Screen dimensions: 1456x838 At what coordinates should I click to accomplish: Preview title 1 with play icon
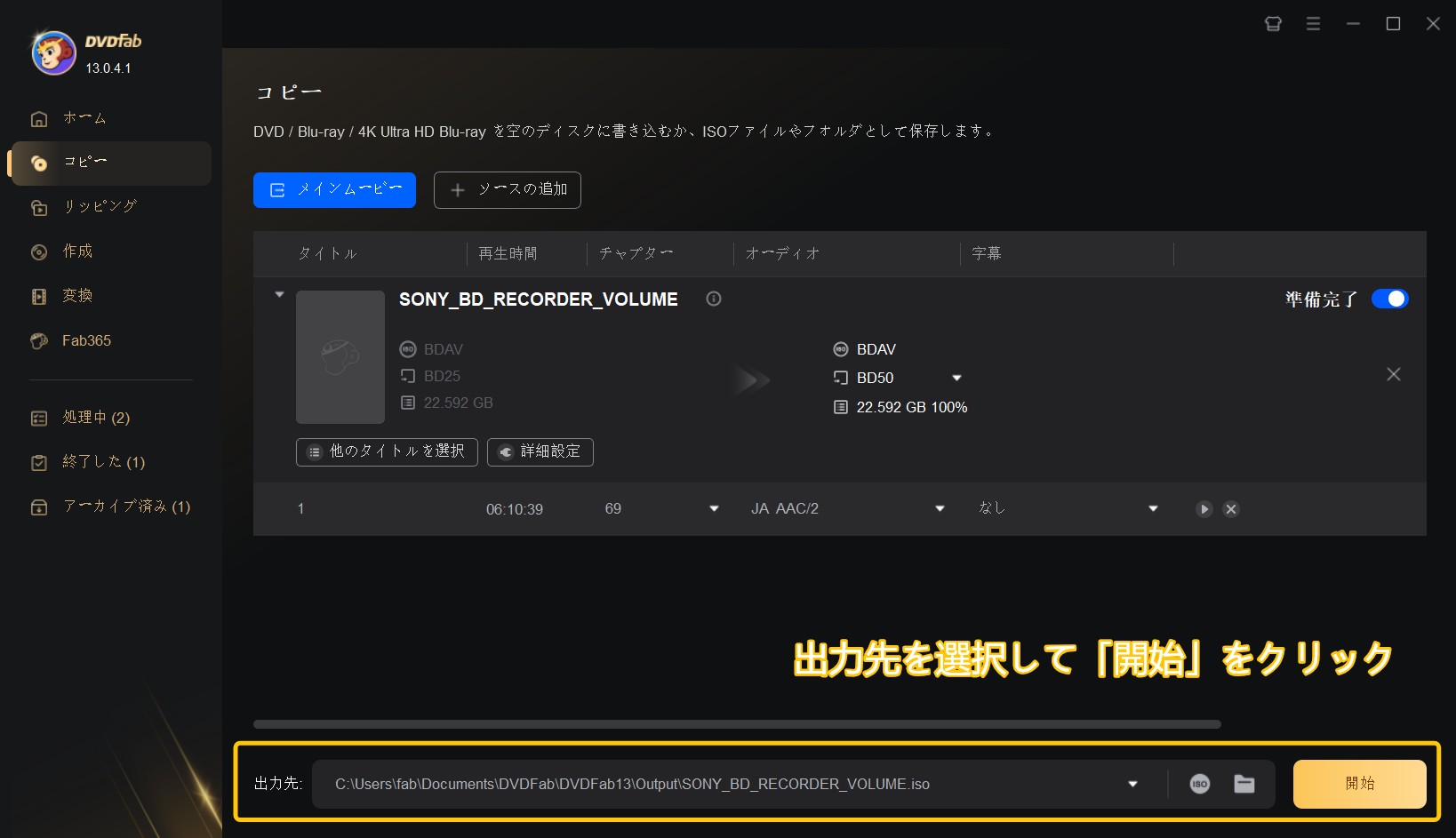tap(1204, 509)
